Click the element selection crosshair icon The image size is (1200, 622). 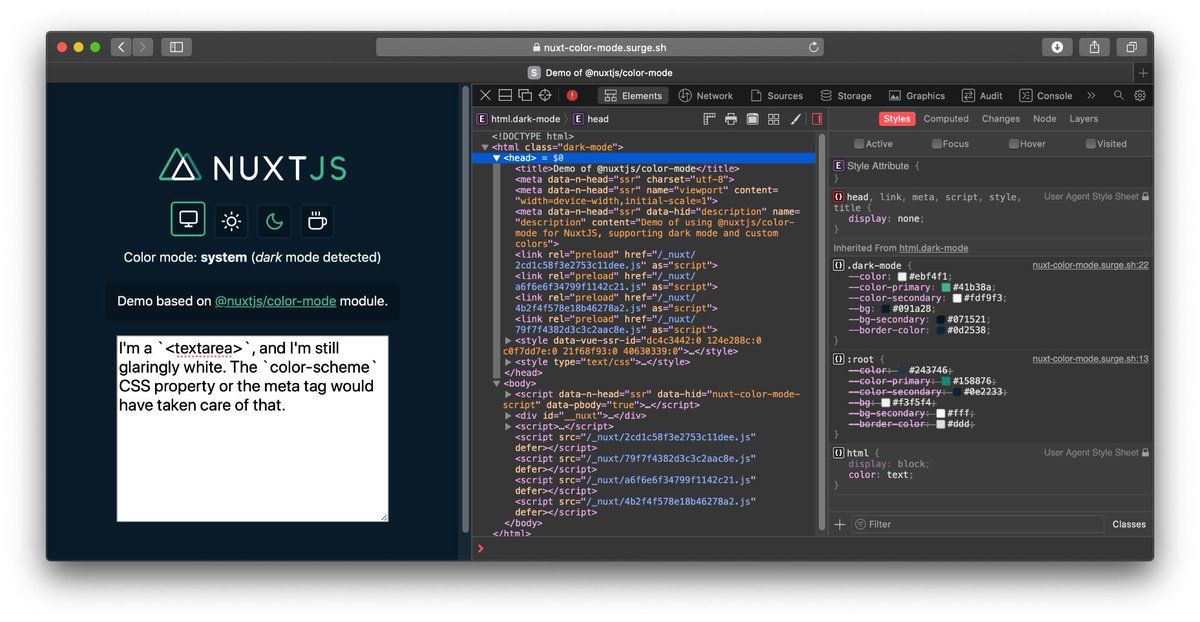[x=545, y=96]
